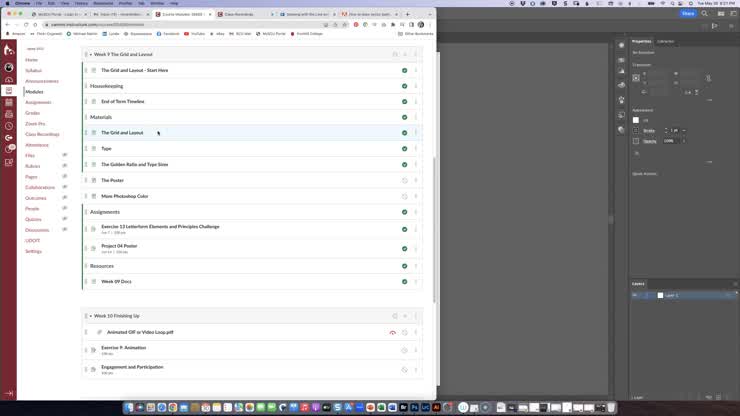Toggle publish status of Week 10 module

pyautogui.click(x=395, y=316)
